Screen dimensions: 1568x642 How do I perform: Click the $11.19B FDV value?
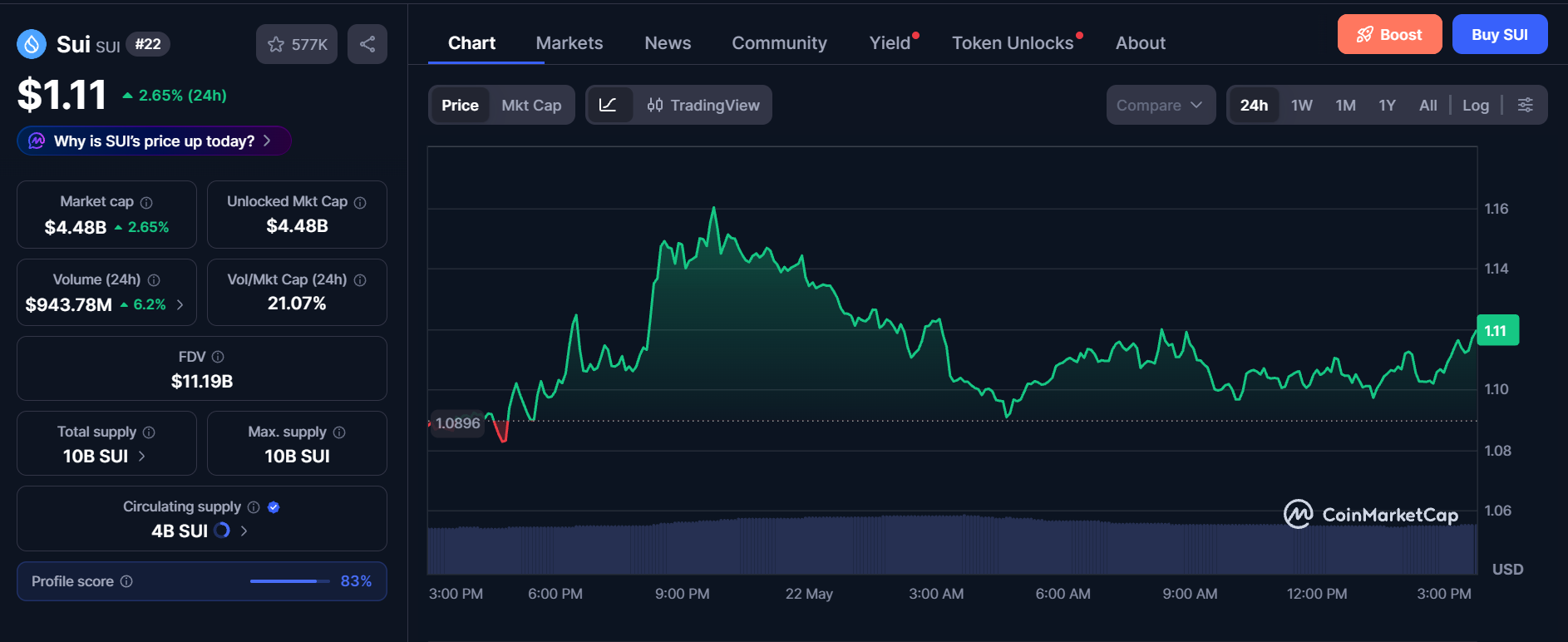pyautogui.click(x=202, y=382)
